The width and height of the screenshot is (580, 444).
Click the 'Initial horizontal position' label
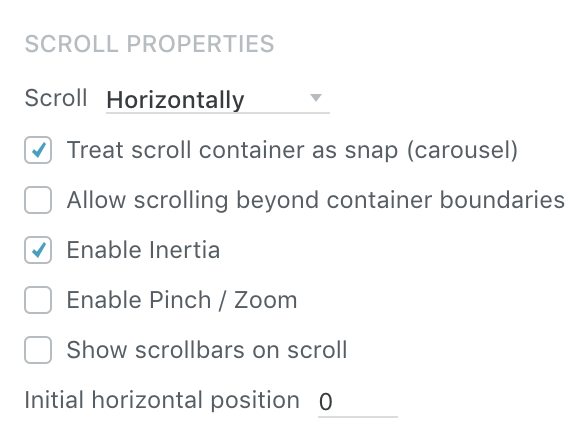coord(162,401)
